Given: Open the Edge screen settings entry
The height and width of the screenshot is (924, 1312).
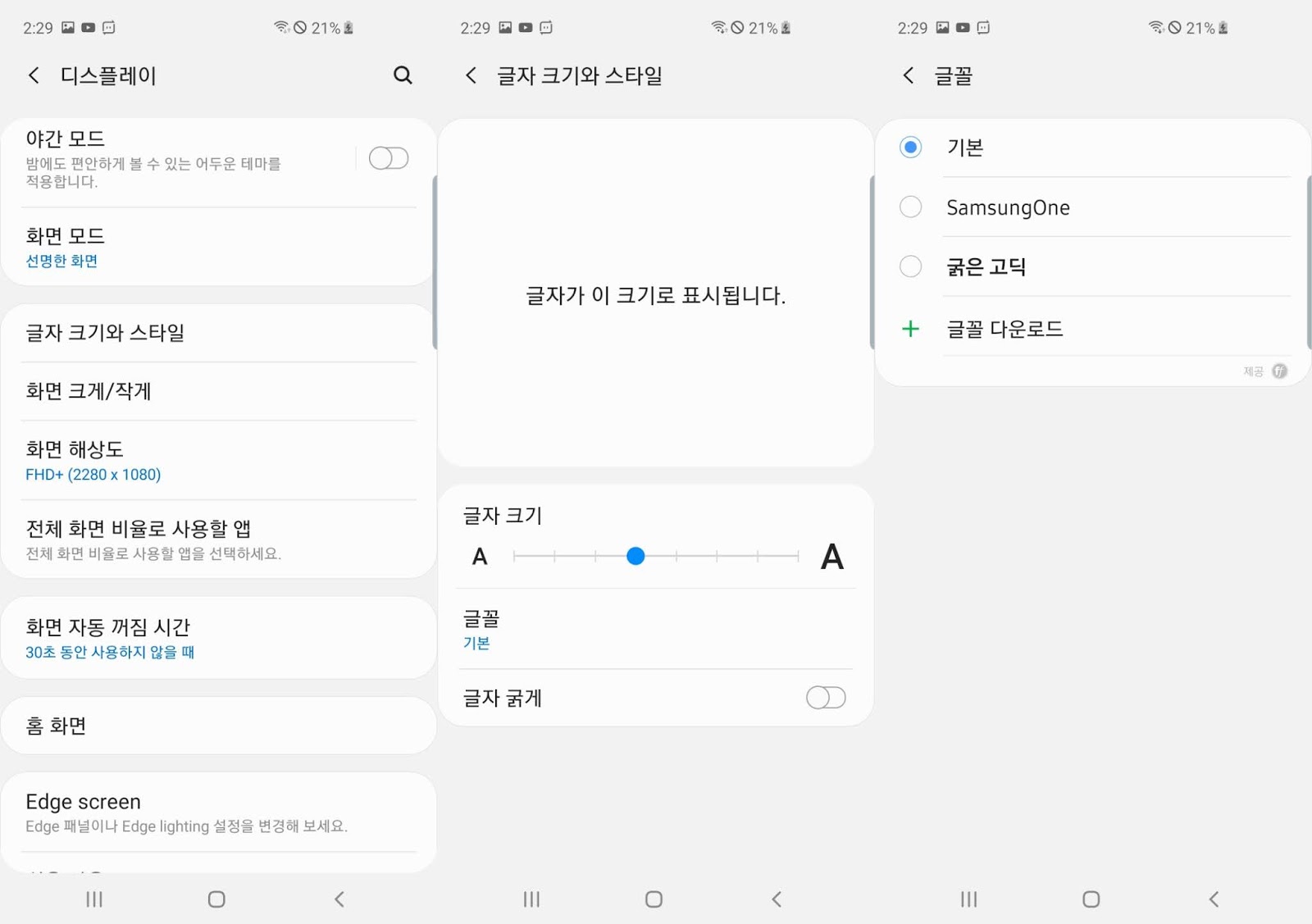Looking at the screenshot, I should [x=218, y=812].
